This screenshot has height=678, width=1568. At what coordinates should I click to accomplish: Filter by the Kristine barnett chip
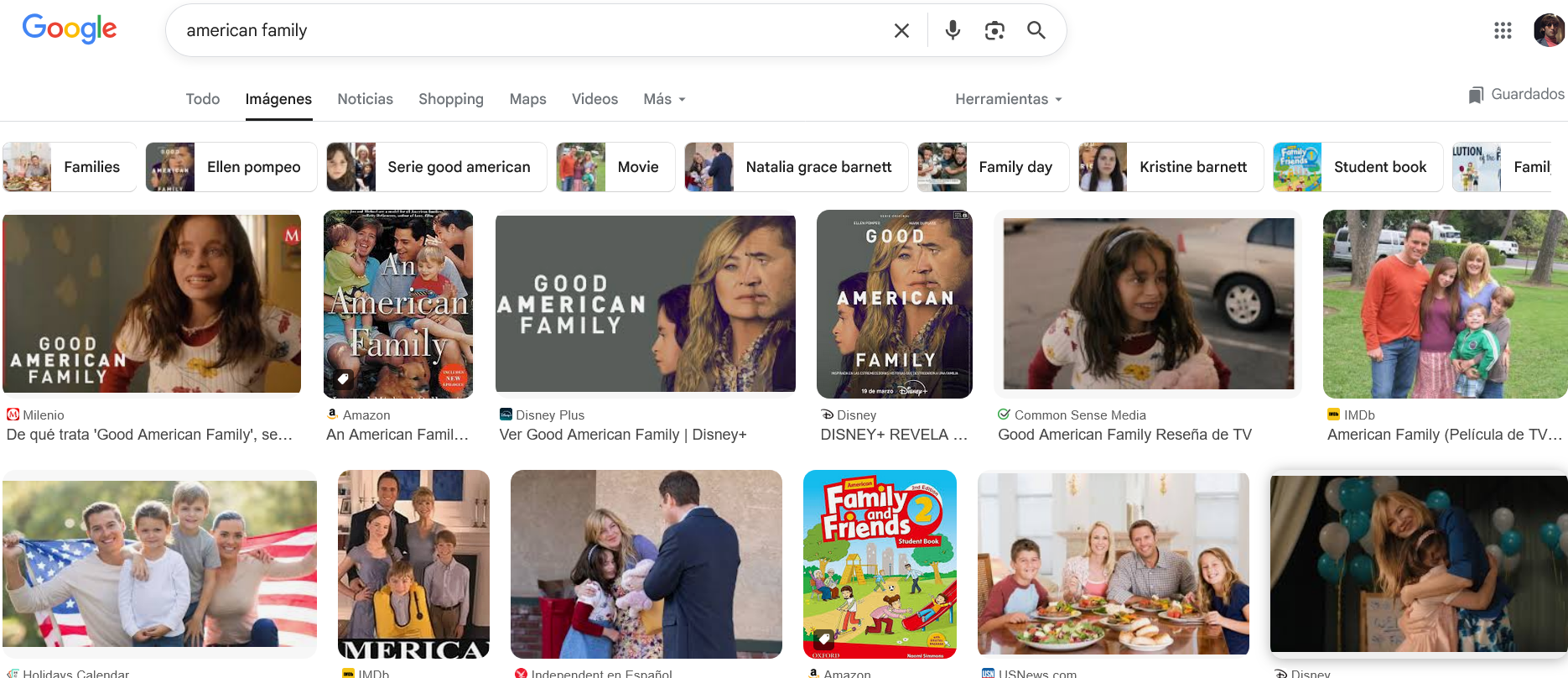coord(1171,167)
